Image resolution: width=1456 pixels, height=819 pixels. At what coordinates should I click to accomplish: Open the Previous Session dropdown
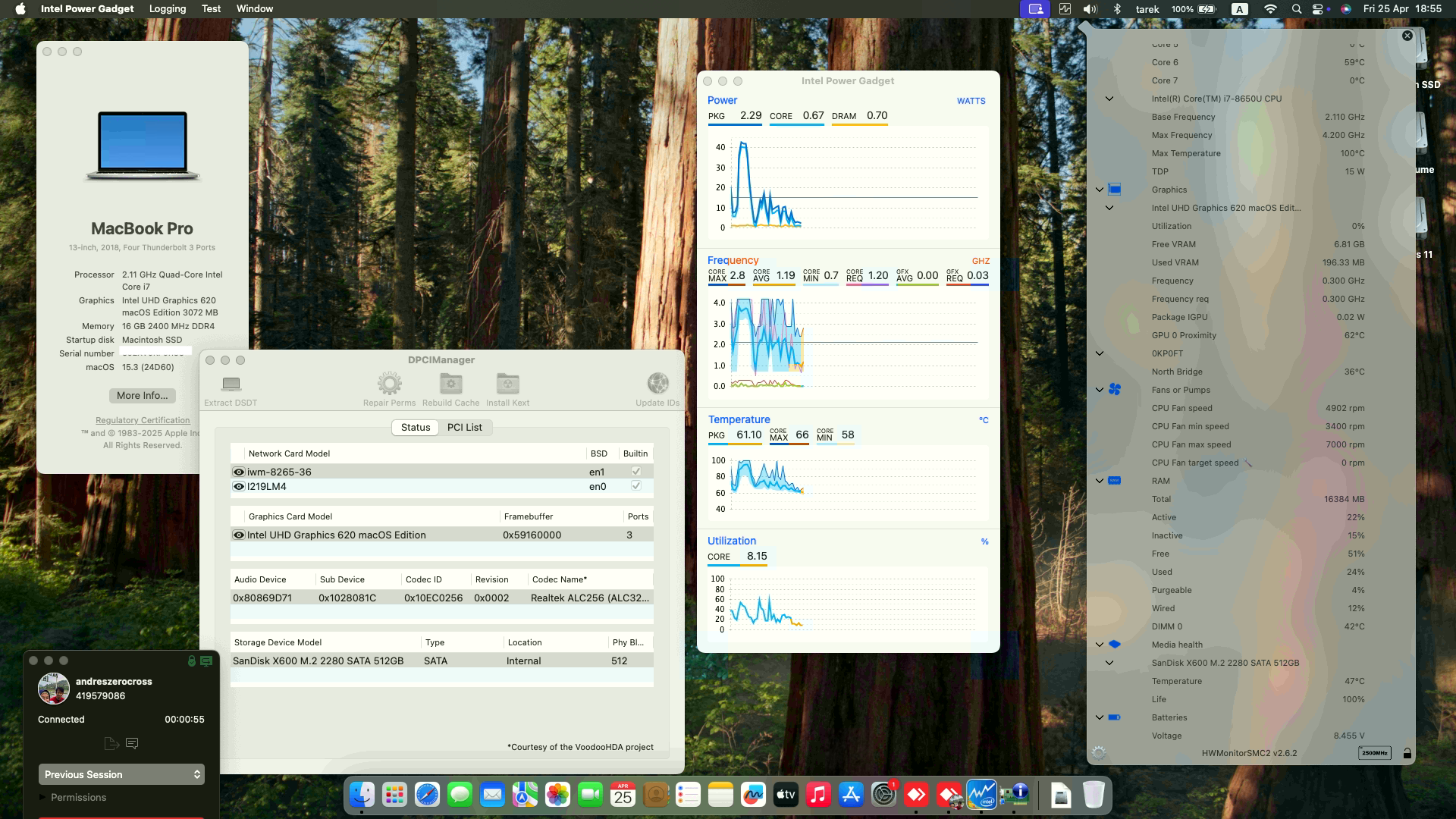click(121, 774)
